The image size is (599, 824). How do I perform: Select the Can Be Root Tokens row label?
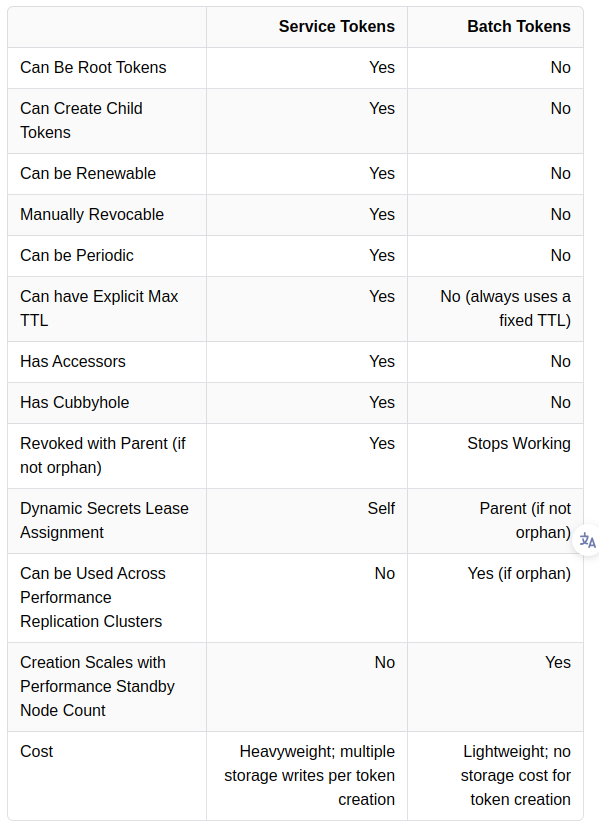pyautogui.click(x=93, y=67)
